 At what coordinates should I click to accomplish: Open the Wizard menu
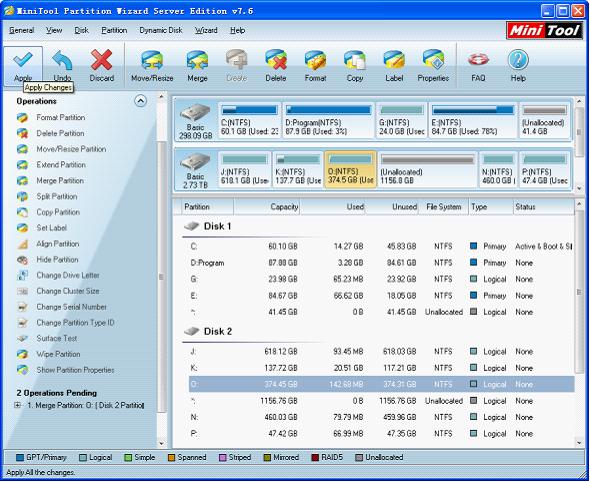(206, 30)
